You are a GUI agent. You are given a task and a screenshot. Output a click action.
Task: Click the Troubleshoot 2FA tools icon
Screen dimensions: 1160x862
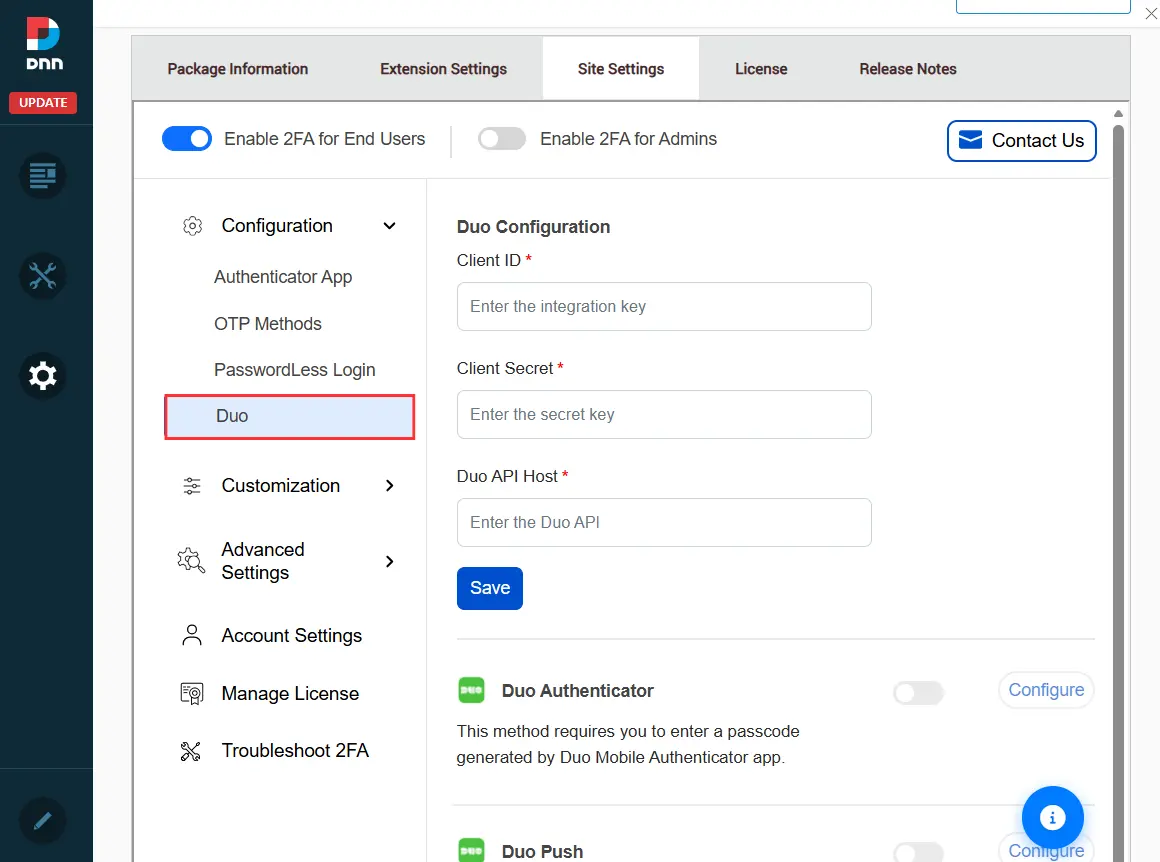click(x=191, y=751)
